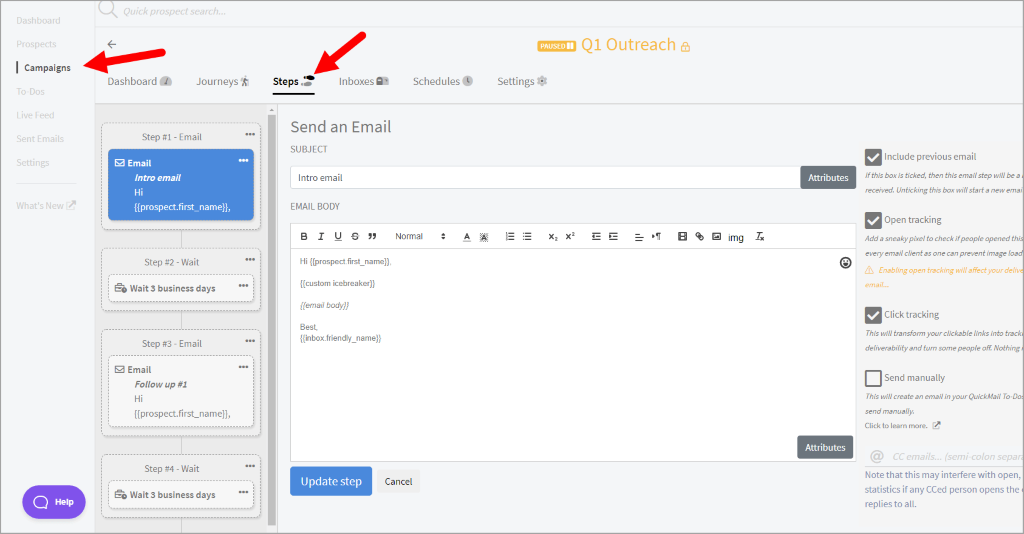Screen dimensions: 1024x534
Task: Toggle right-to-left text direction
Action: tap(656, 236)
